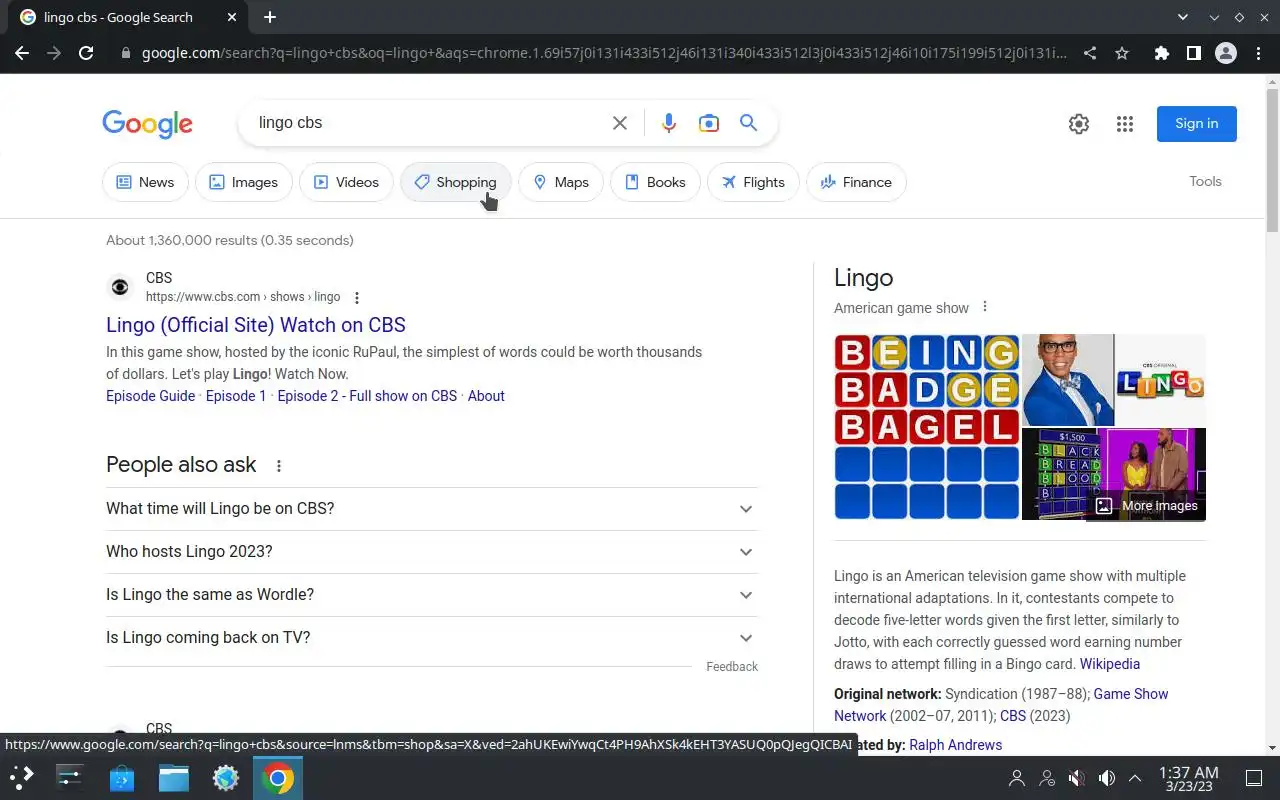Expand 'Who hosts Lingo 2023?' question
The image size is (1280, 800).
pos(431,552)
